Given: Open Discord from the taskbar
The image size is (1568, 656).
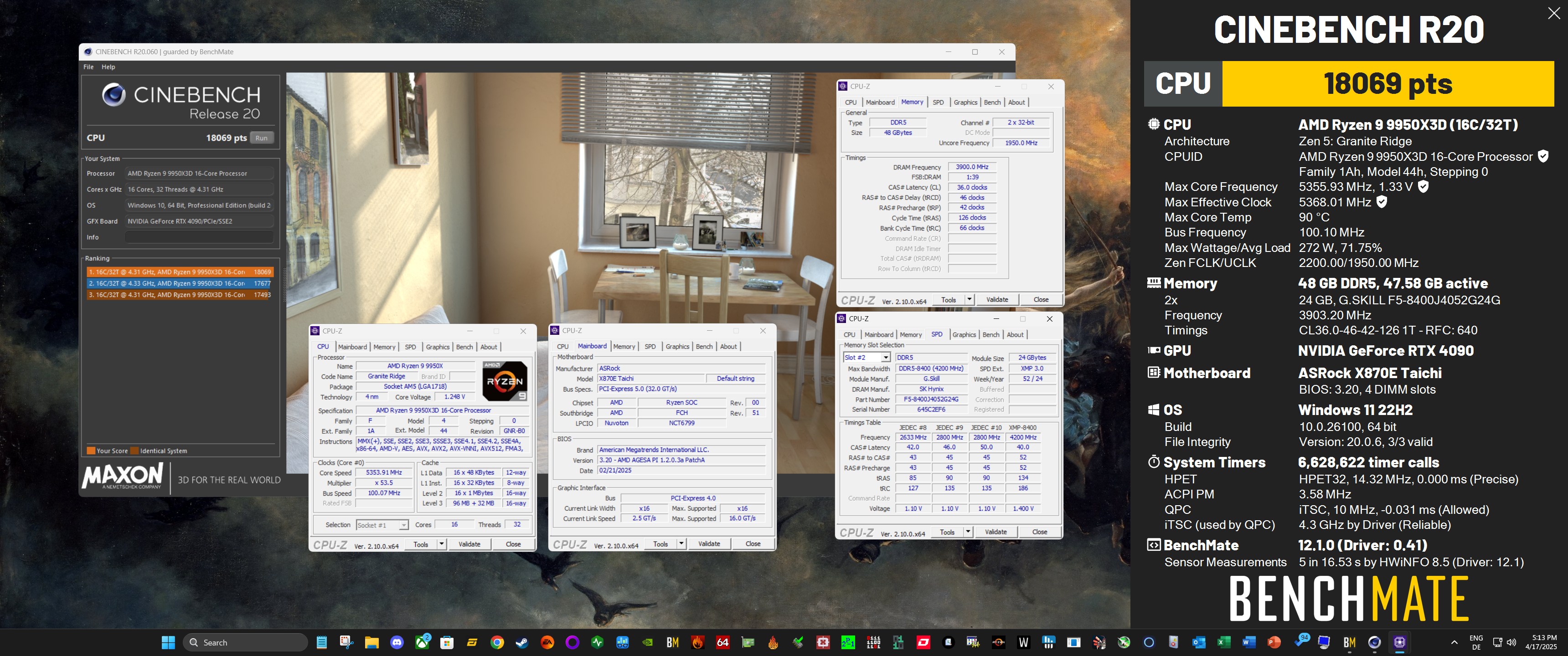Looking at the screenshot, I should coord(397,642).
